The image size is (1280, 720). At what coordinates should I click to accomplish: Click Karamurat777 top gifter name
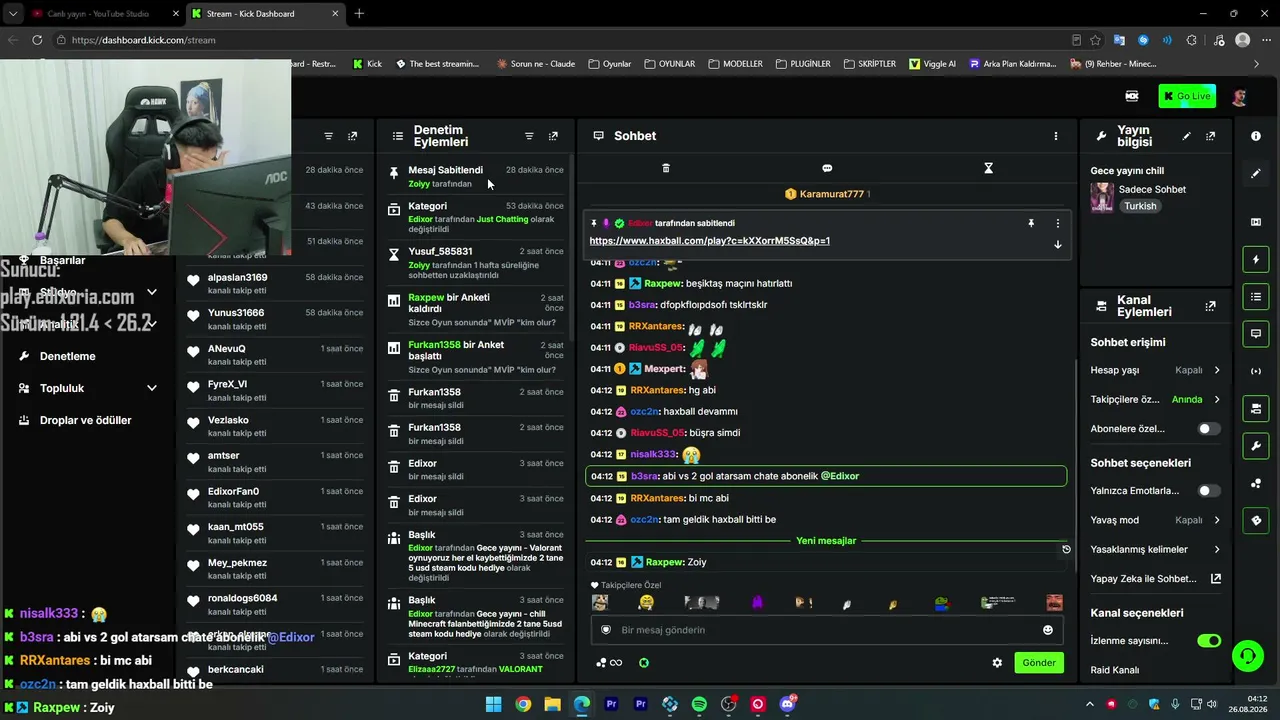[x=831, y=194]
